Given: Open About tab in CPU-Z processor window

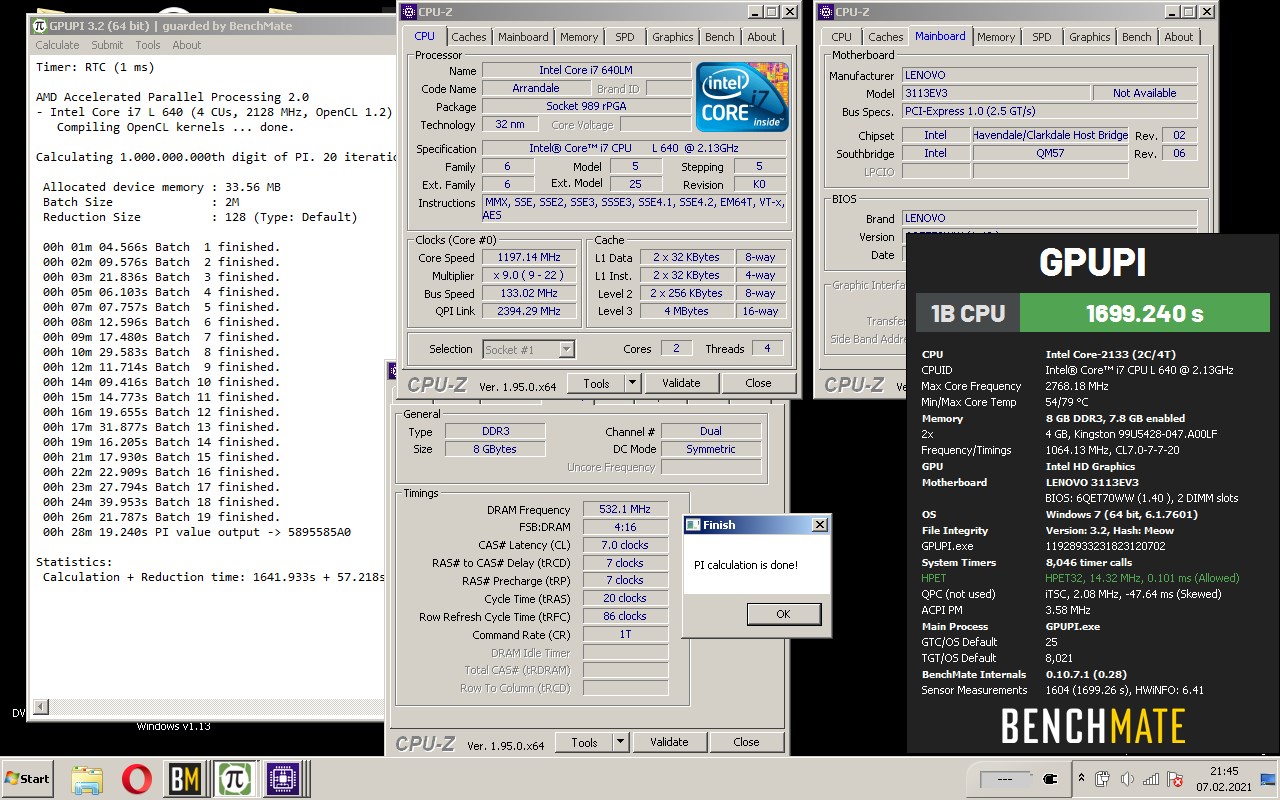Looking at the screenshot, I should (762, 37).
